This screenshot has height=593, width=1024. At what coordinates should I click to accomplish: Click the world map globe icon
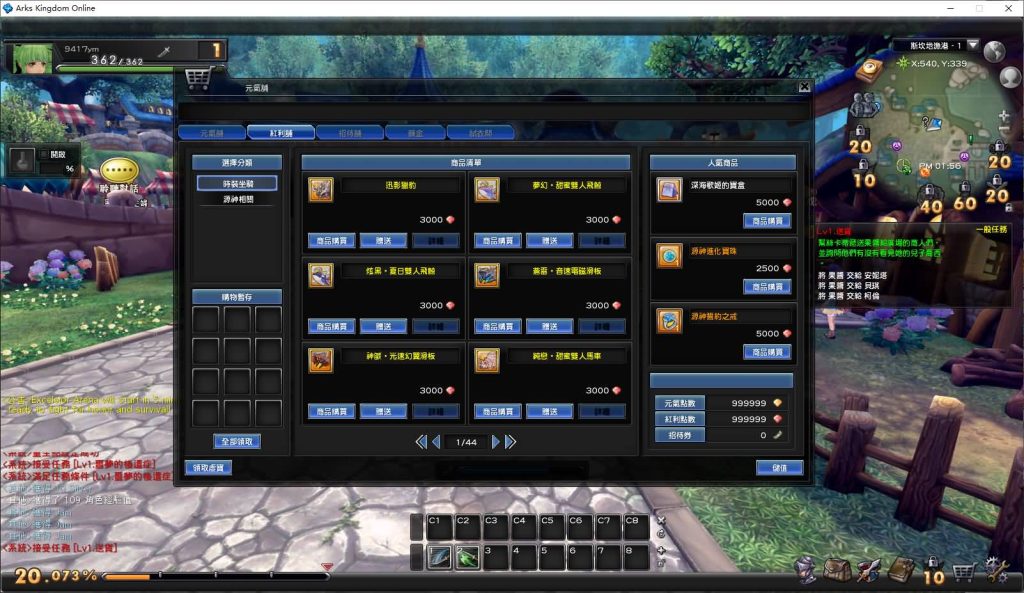993,52
